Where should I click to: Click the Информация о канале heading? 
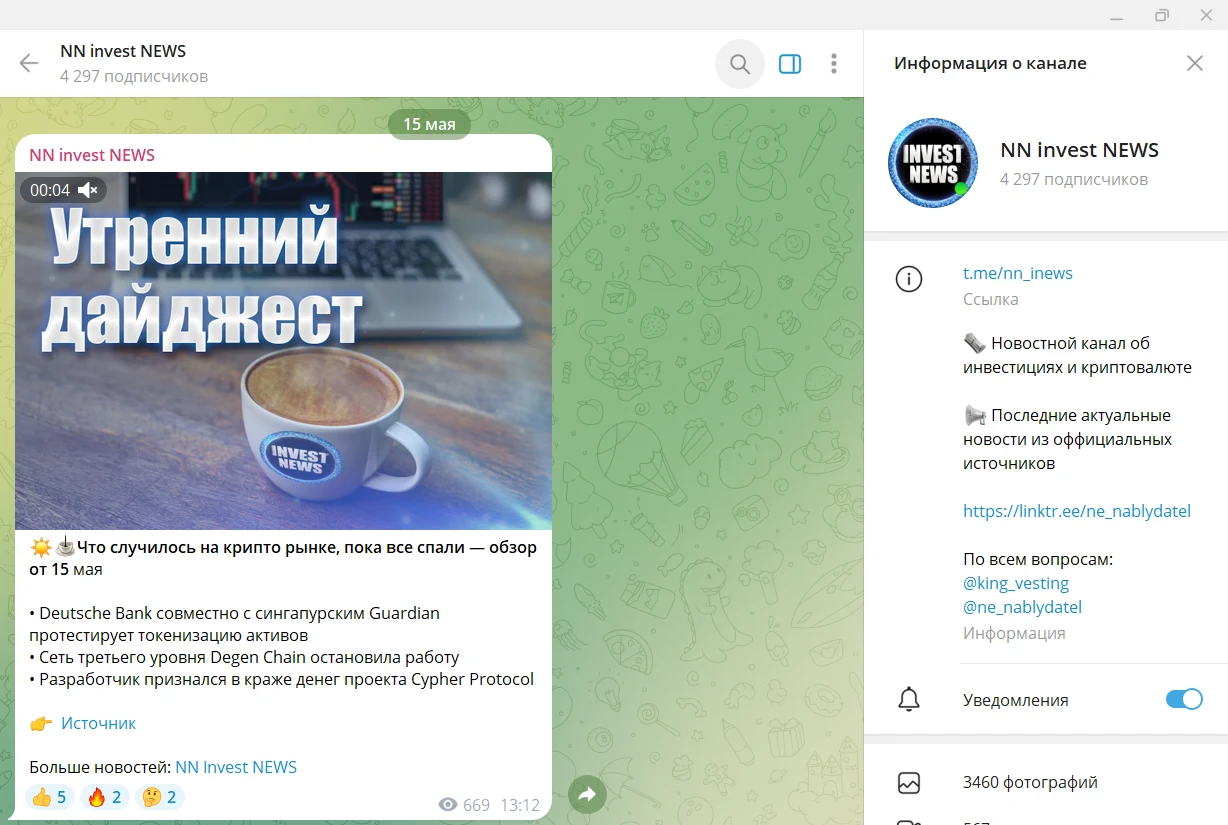[x=990, y=64]
